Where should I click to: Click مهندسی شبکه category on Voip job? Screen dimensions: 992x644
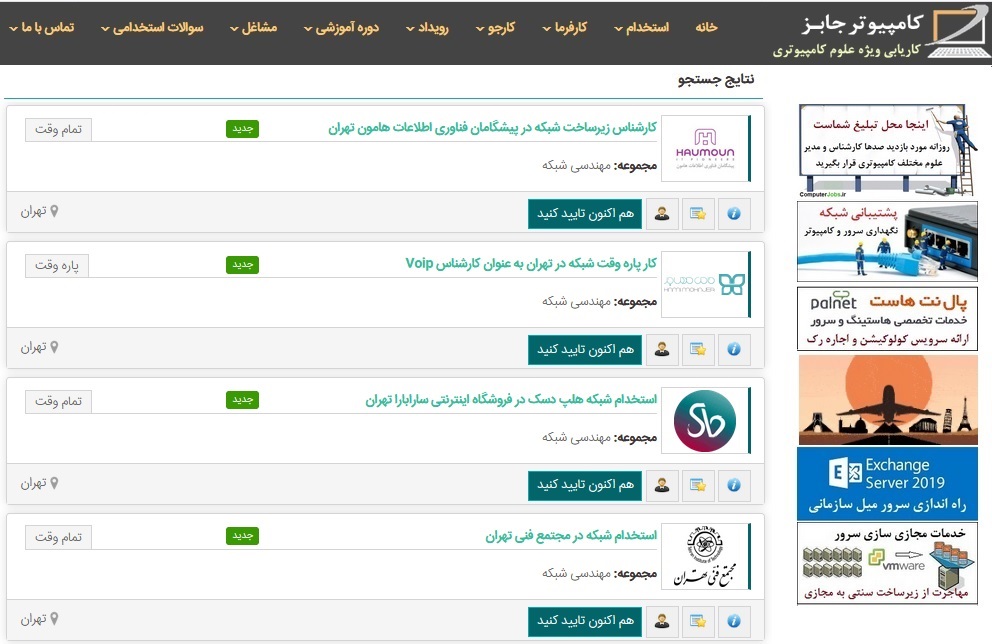[576, 302]
